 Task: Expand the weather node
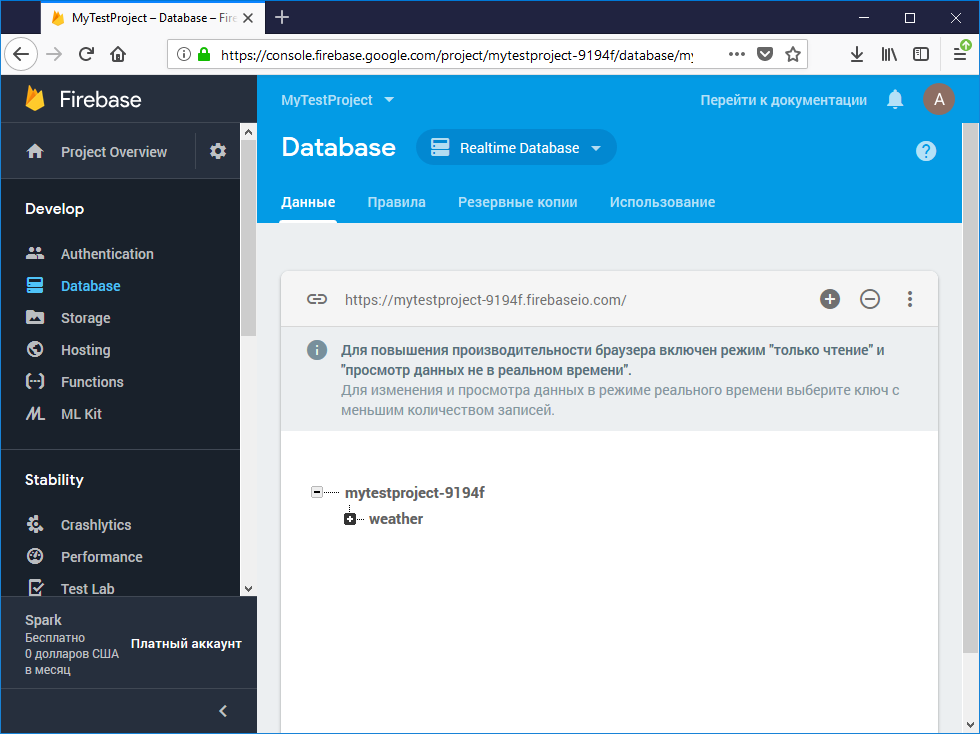350,519
